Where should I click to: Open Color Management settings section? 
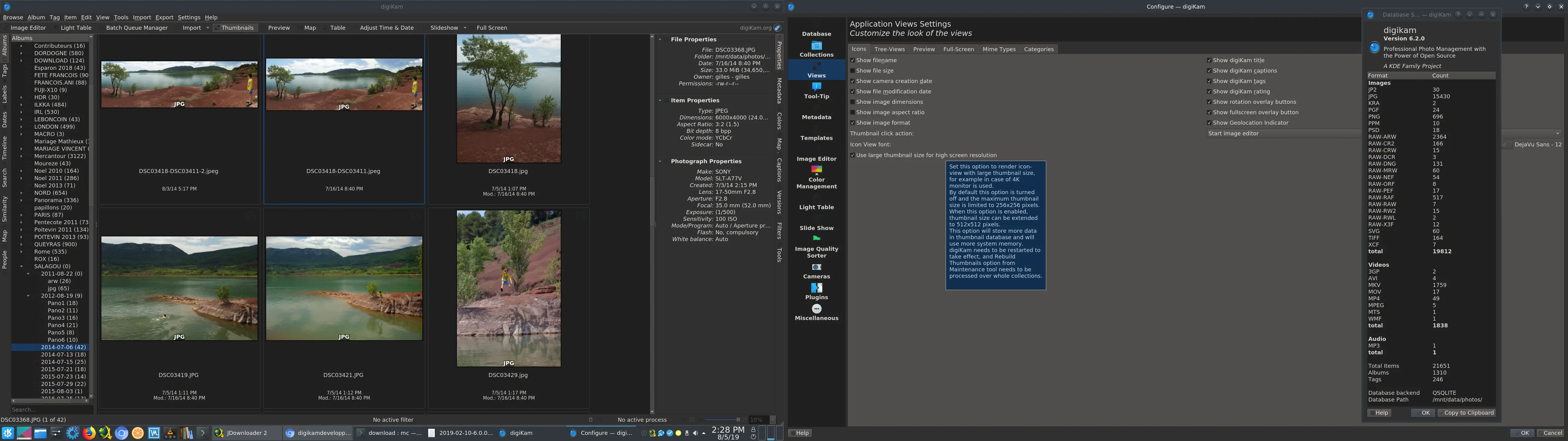[817, 182]
